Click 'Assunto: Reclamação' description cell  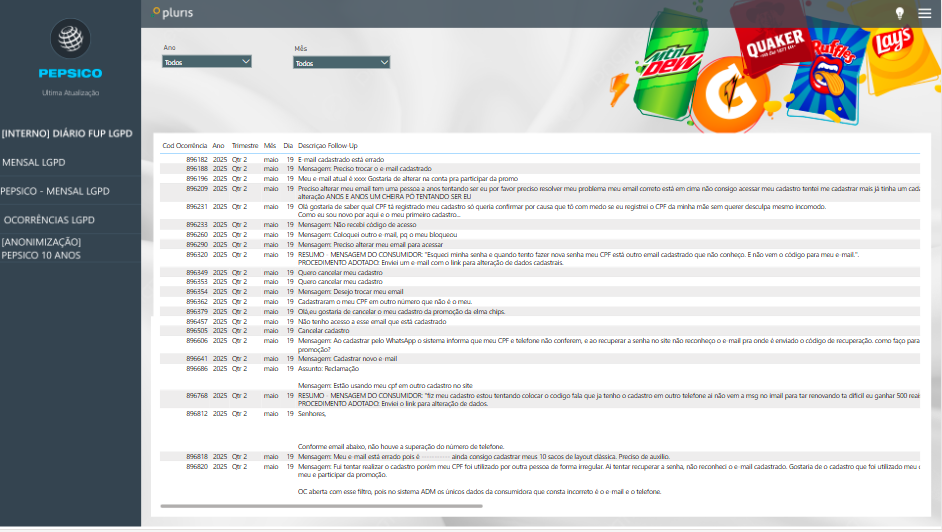tap(328, 369)
